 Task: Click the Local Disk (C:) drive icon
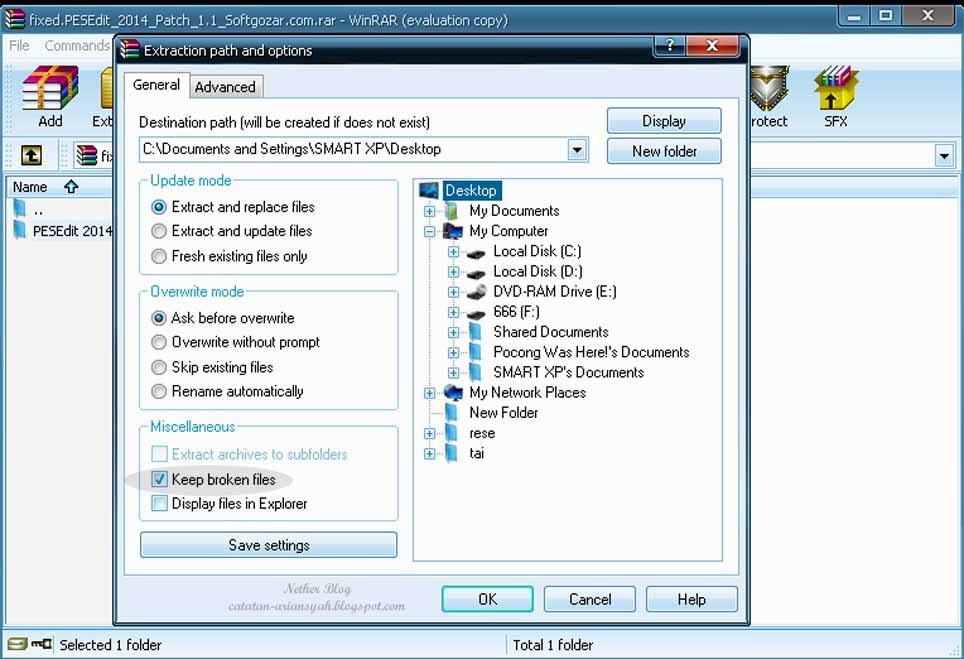476,253
